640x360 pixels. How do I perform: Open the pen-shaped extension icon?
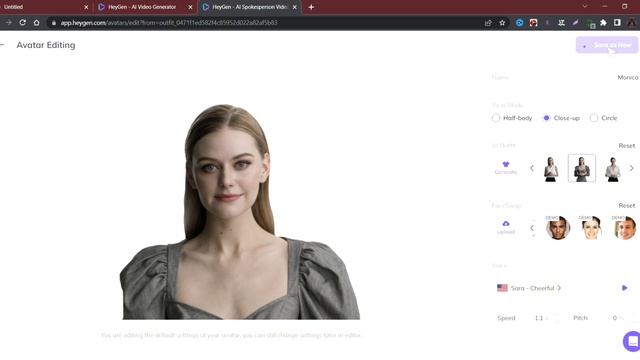click(575, 23)
